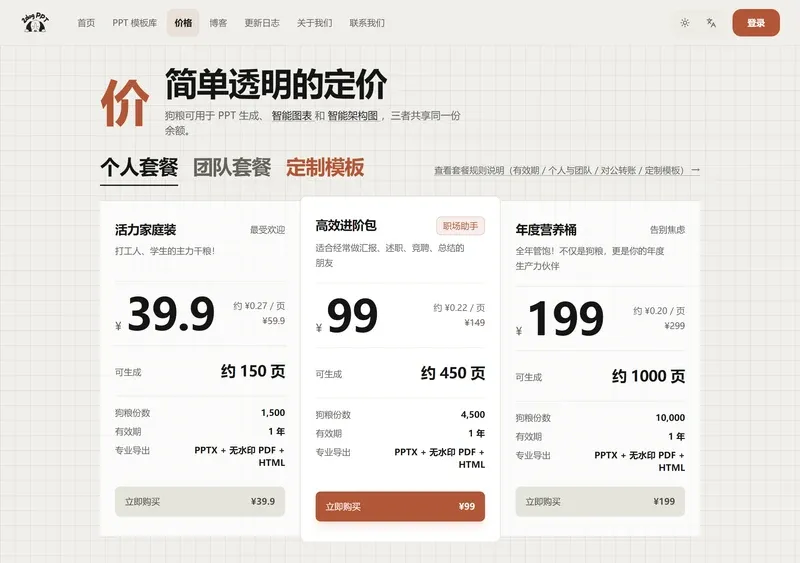Switch to 个人套餐 tab
Viewport: 800px width, 563px height.
[x=139, y=168]
